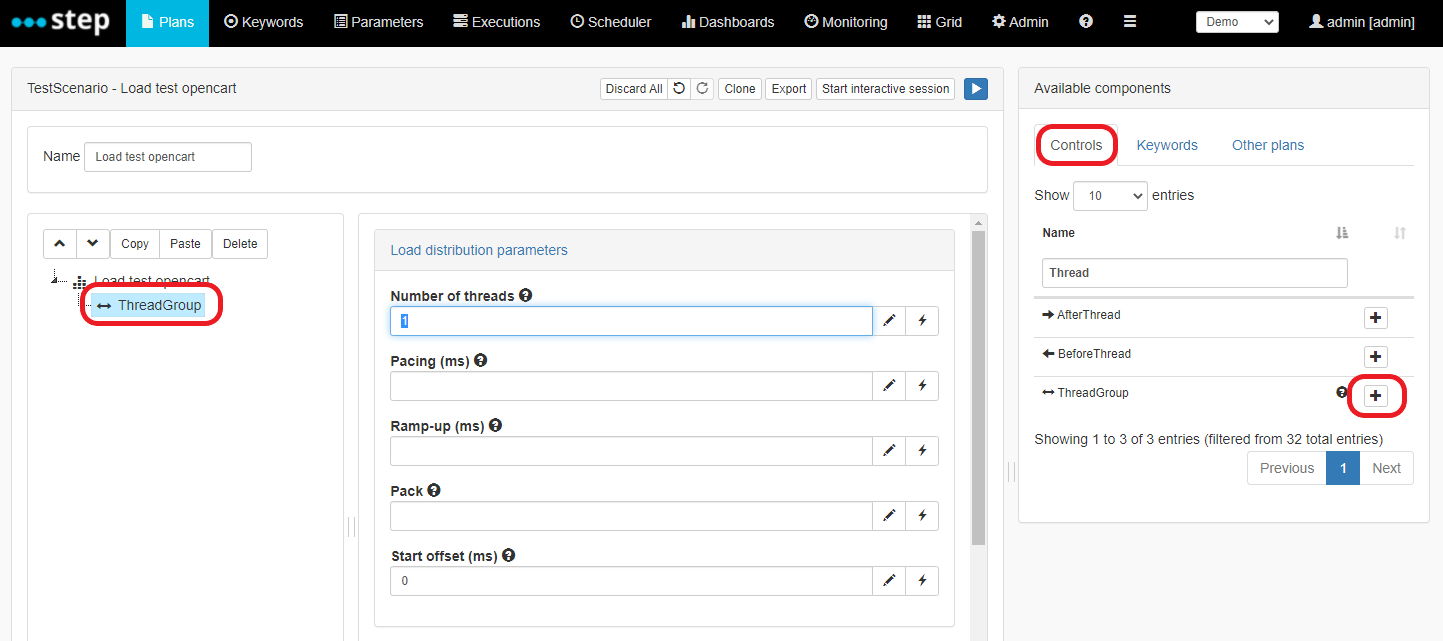Switch to the Keywords tab in Available components
The height and width of the screenshot is (641, 1443).
1167,145
